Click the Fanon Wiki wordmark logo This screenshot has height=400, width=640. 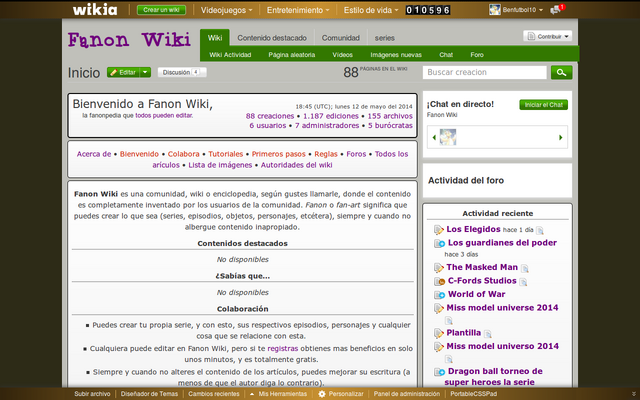(x=129, y=40)
